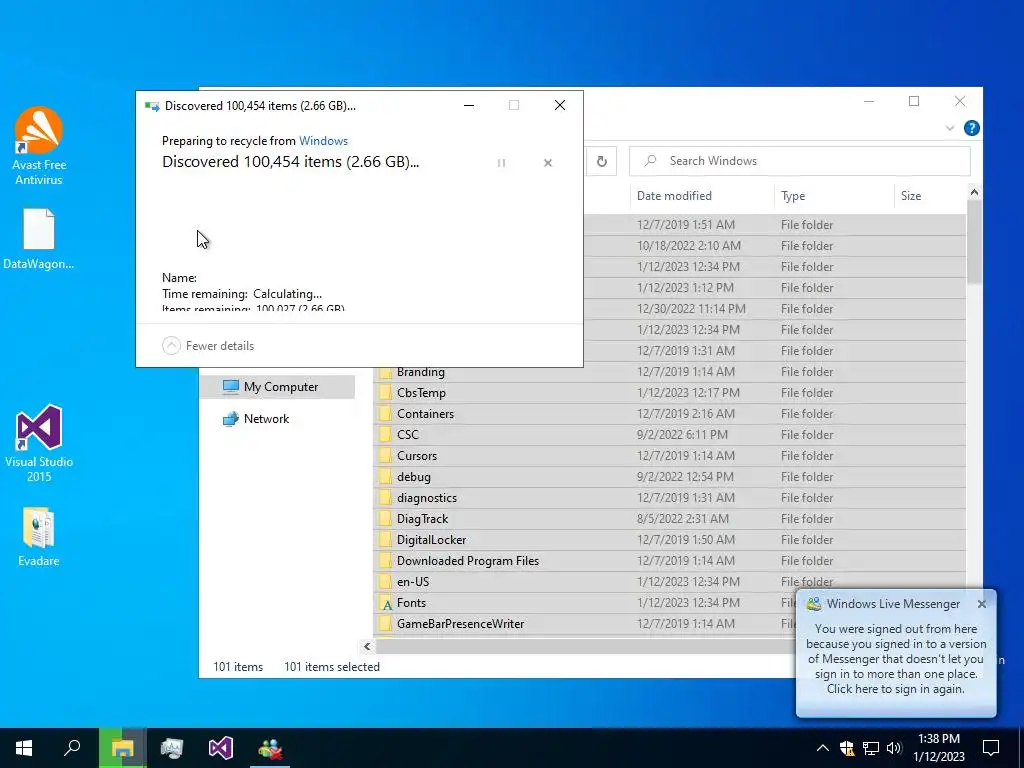The image size is (1024, 768).
Task: Open Visual Studio 2015 desktop shortcut
Action: [x=39, y=443]
